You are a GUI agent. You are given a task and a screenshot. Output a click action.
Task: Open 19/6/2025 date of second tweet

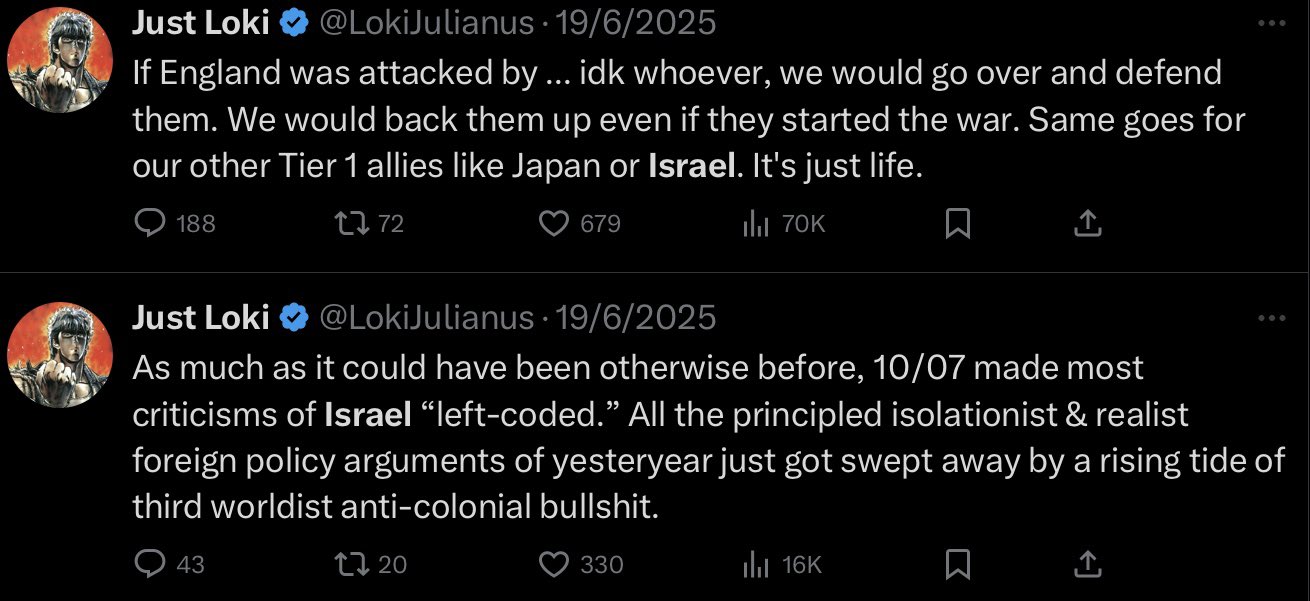635,318
